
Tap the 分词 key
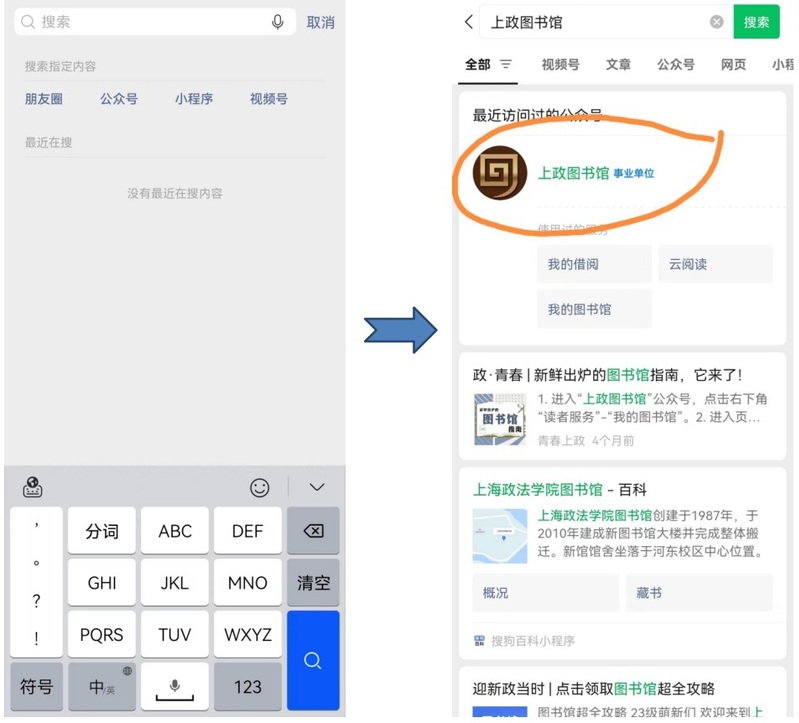[x=102, y=531]
